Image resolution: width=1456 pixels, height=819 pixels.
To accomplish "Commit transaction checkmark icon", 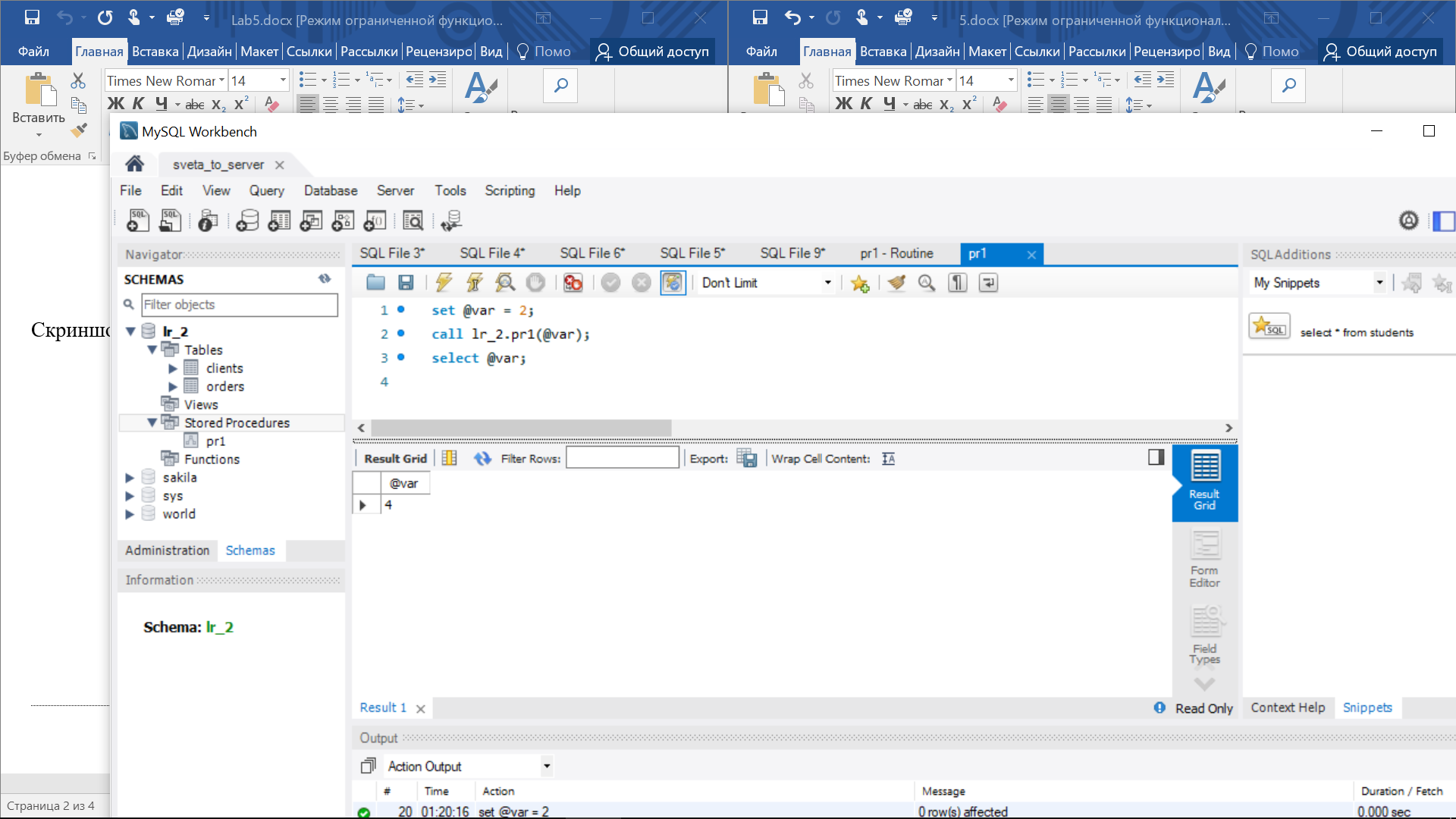I will pos(610,283).
